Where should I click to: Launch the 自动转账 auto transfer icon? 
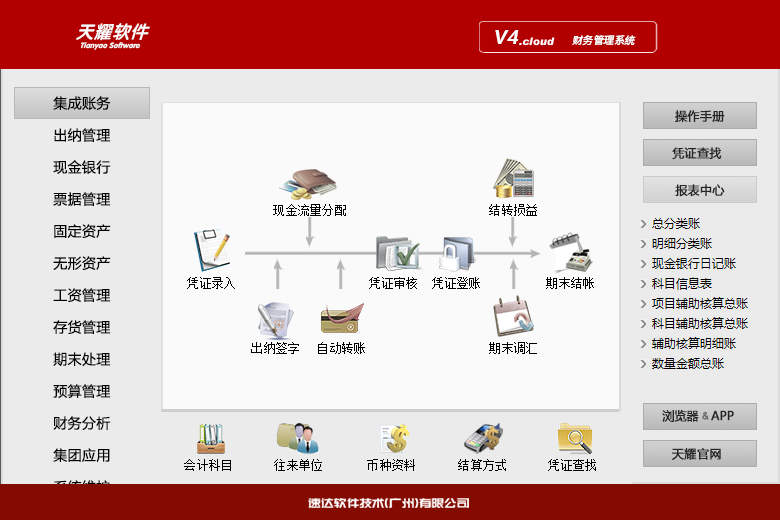point(342,318)
